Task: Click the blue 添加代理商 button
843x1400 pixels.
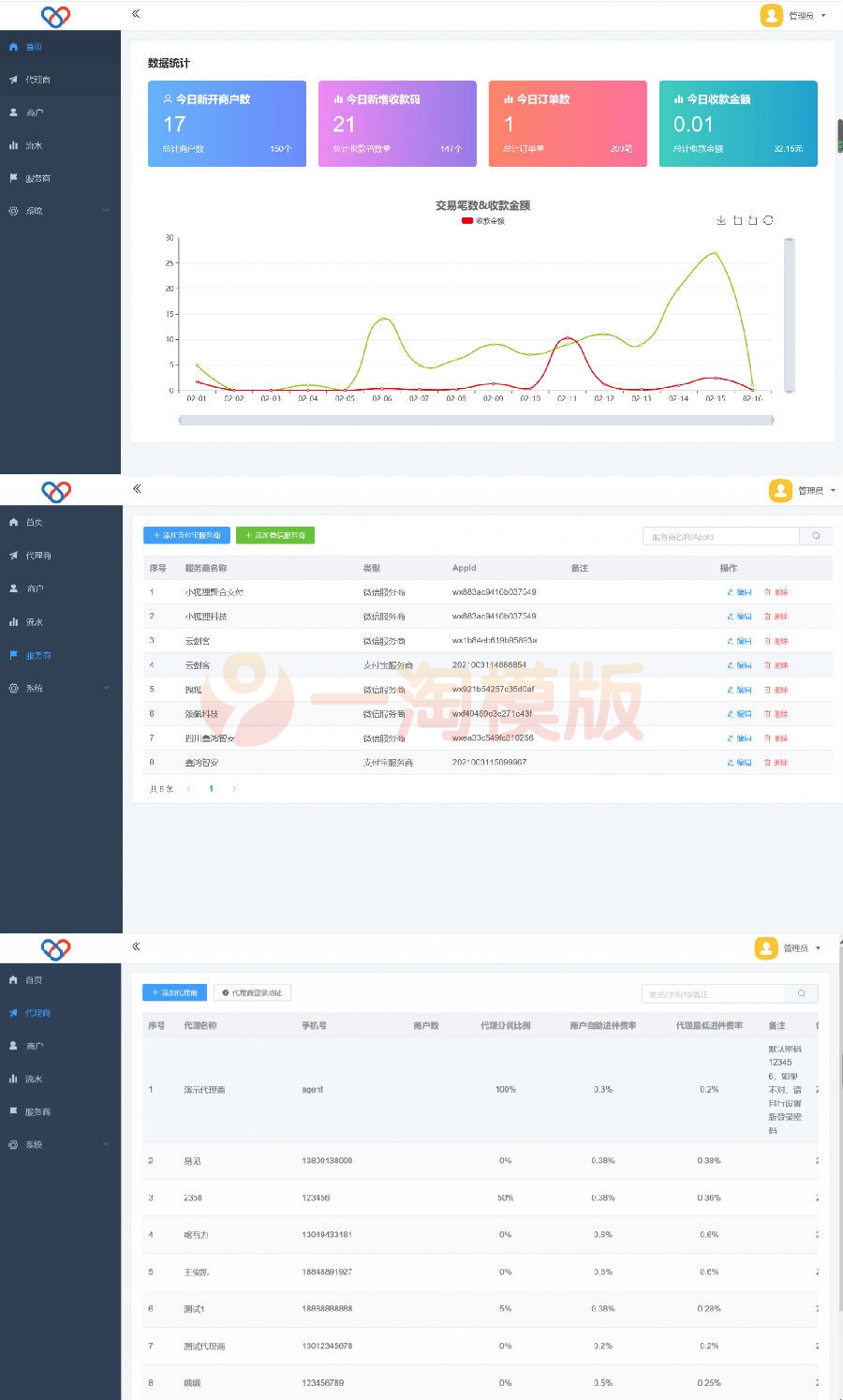Action: click(x=174, y=992)
